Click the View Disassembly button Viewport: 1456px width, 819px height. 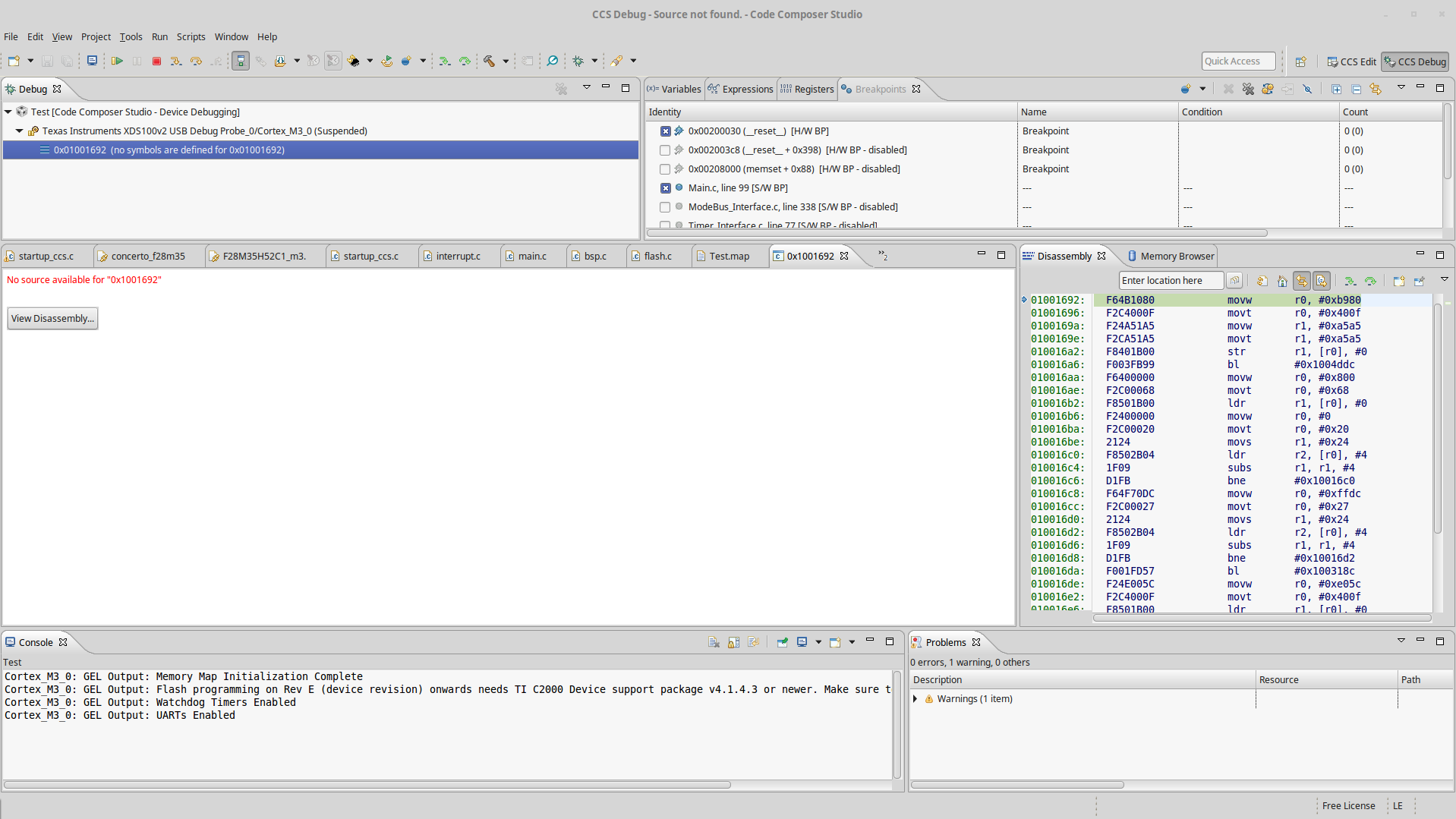coord(52,318)
